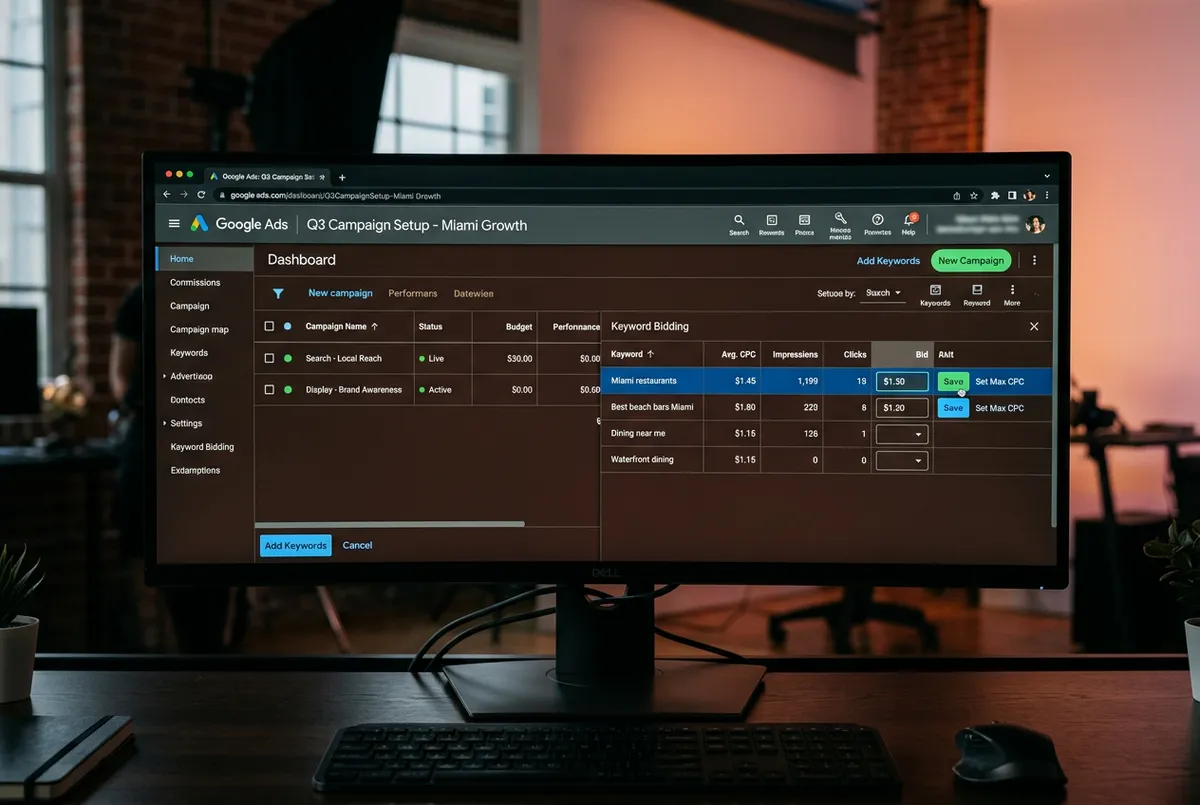Sort by the Campaign Name column
The height and width of the screenshot is (805, 1200).
pos(342,326)
